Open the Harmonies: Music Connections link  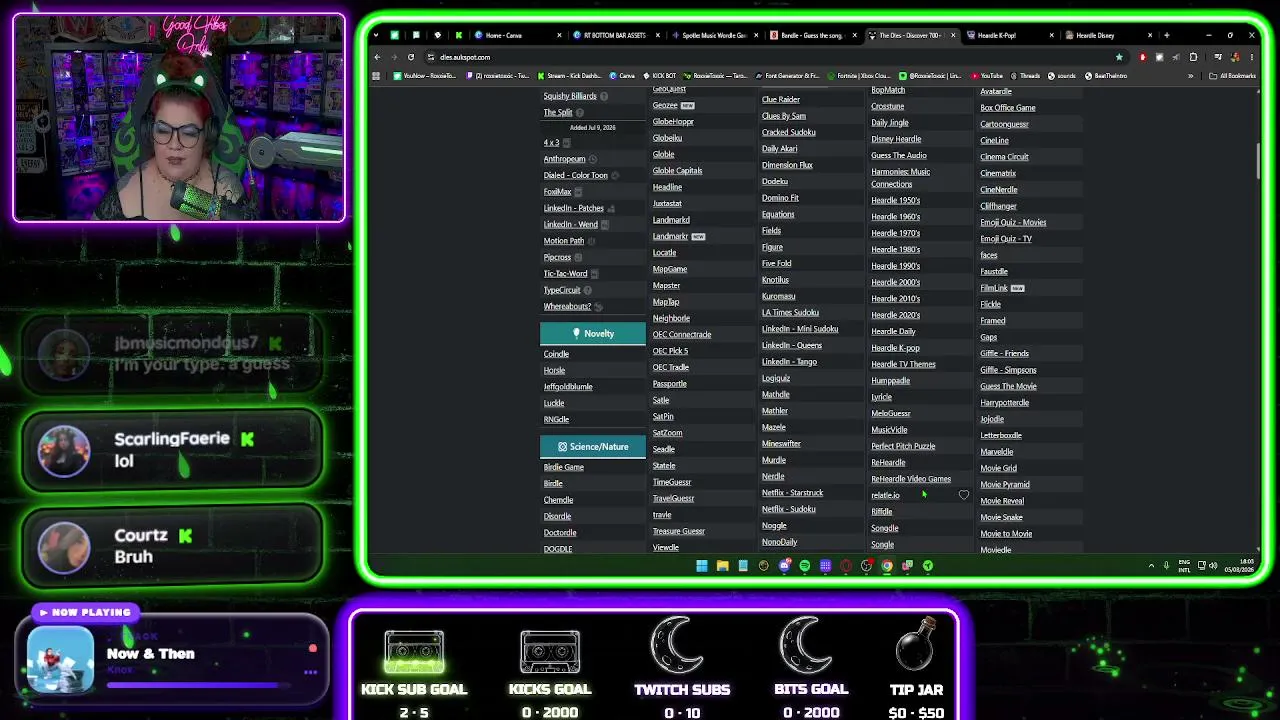tap(900, 178)
